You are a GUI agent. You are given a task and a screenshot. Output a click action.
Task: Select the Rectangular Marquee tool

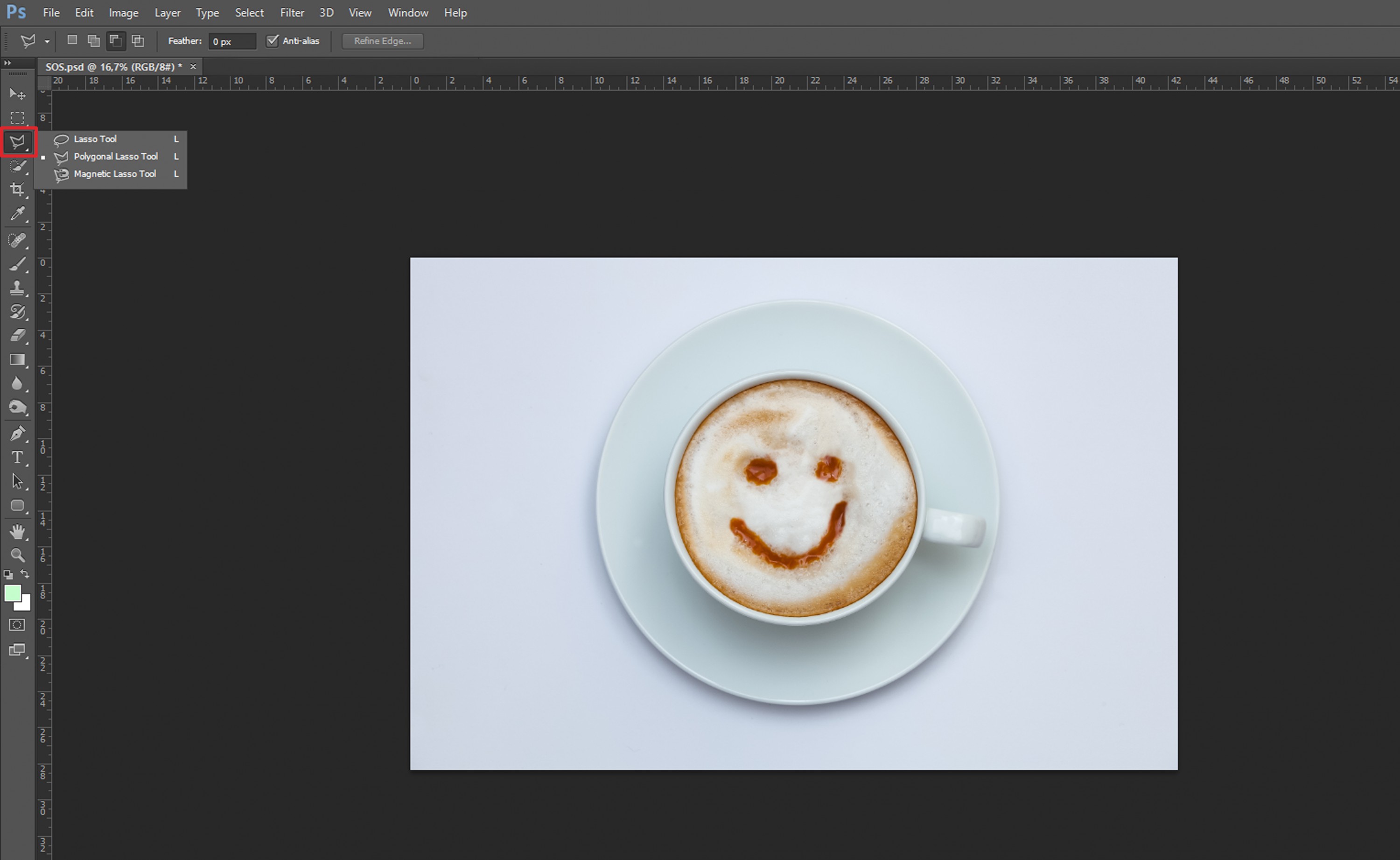point(17,118)
